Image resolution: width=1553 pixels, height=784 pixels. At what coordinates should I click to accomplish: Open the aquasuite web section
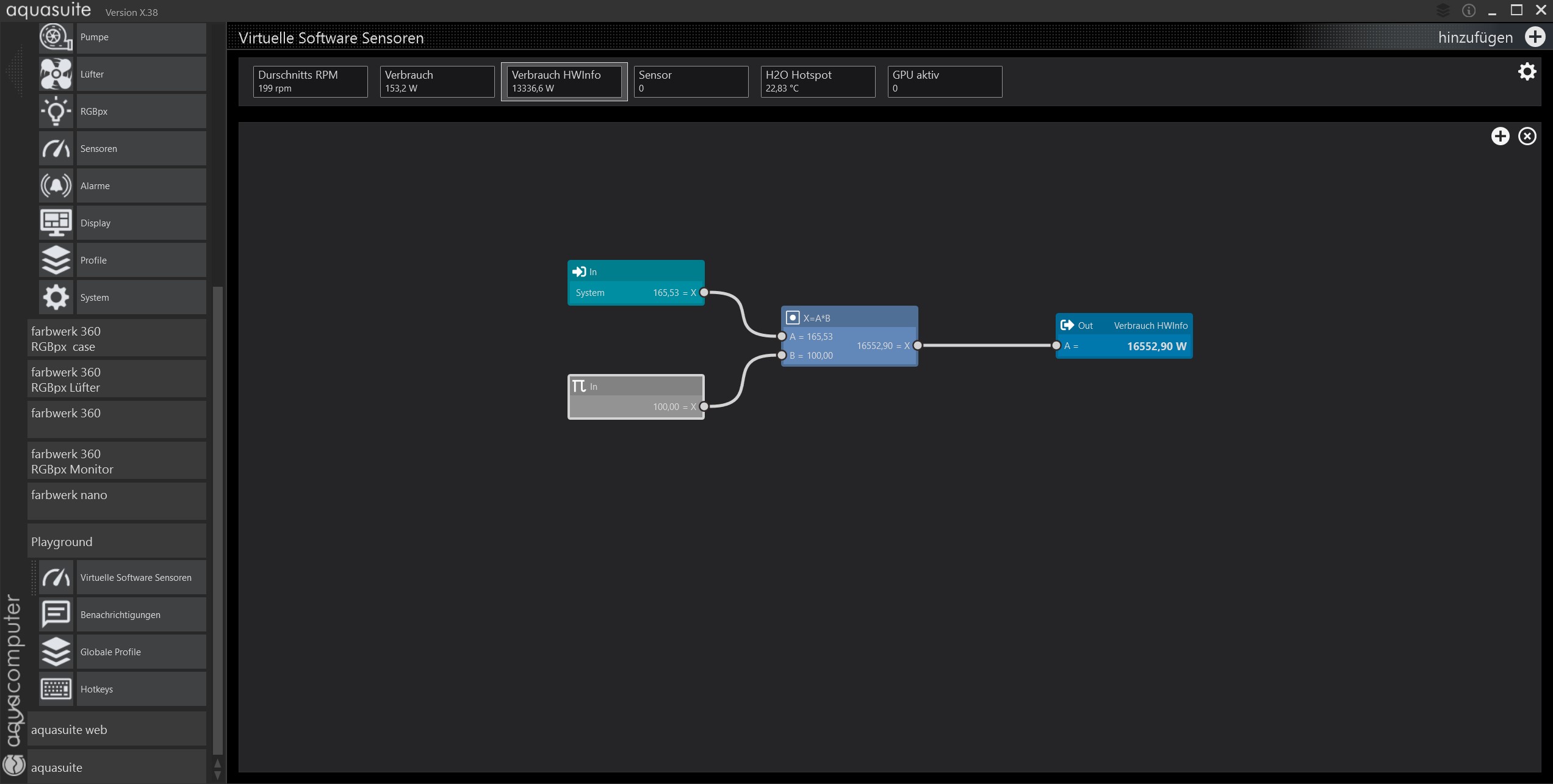pyautogui.click(x=116, y=730)
